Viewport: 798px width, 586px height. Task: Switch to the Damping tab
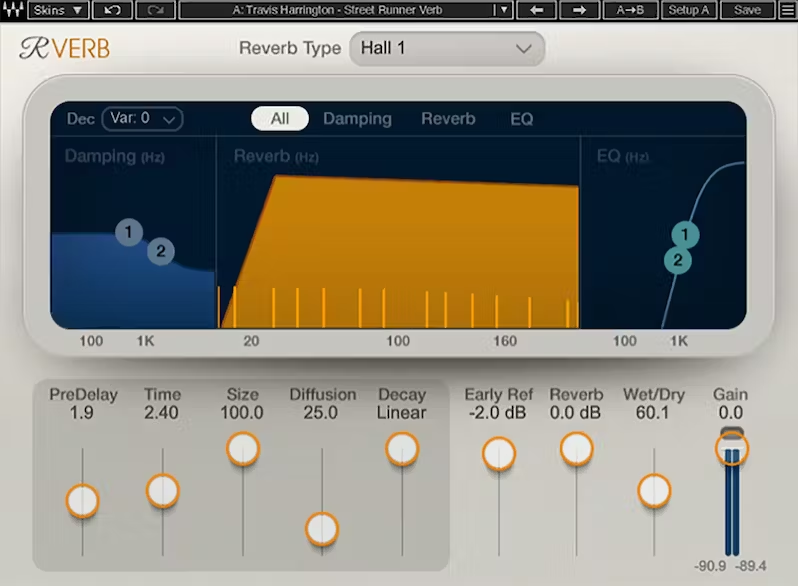click(x=357, y=119)
